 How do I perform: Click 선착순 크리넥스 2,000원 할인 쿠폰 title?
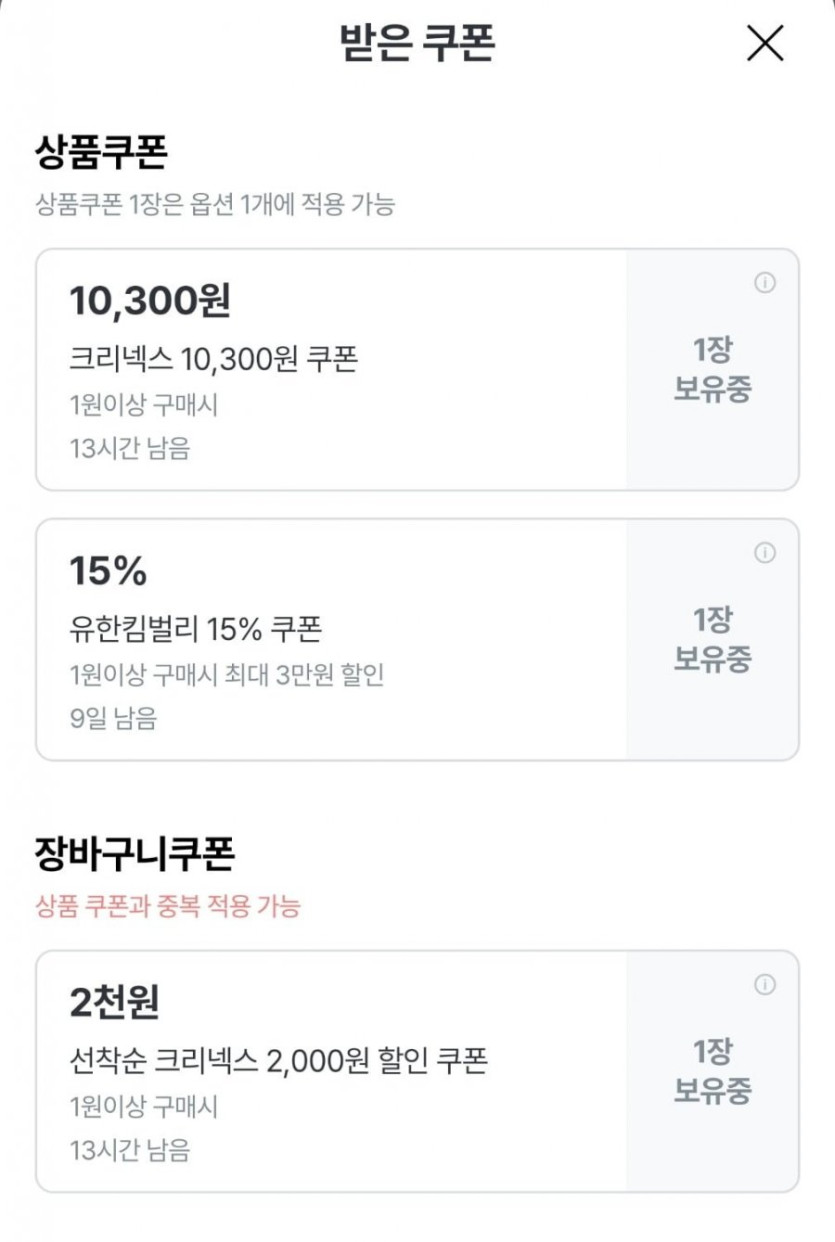[x=278, y=1061]
